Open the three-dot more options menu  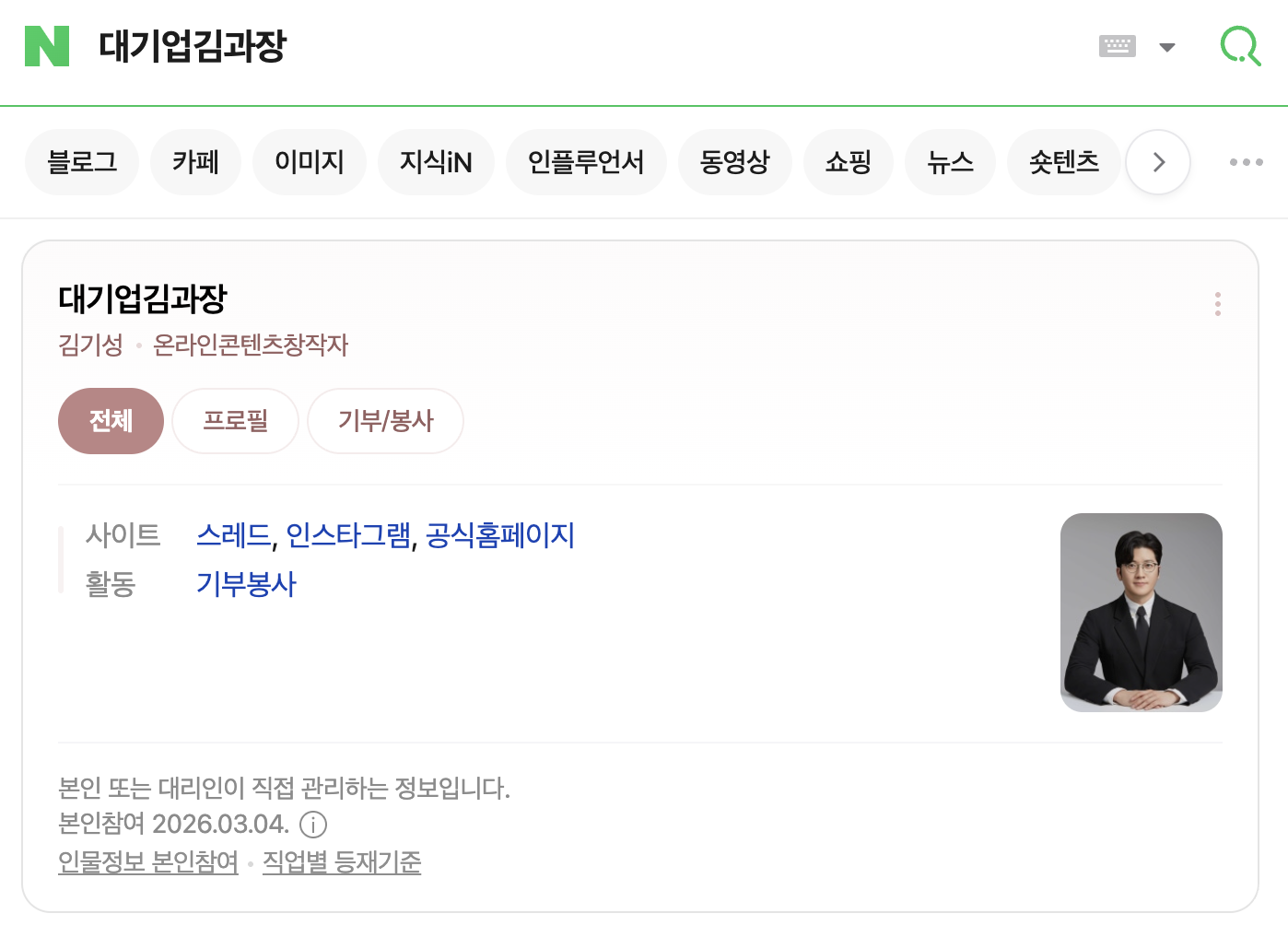click(1246, 162)
